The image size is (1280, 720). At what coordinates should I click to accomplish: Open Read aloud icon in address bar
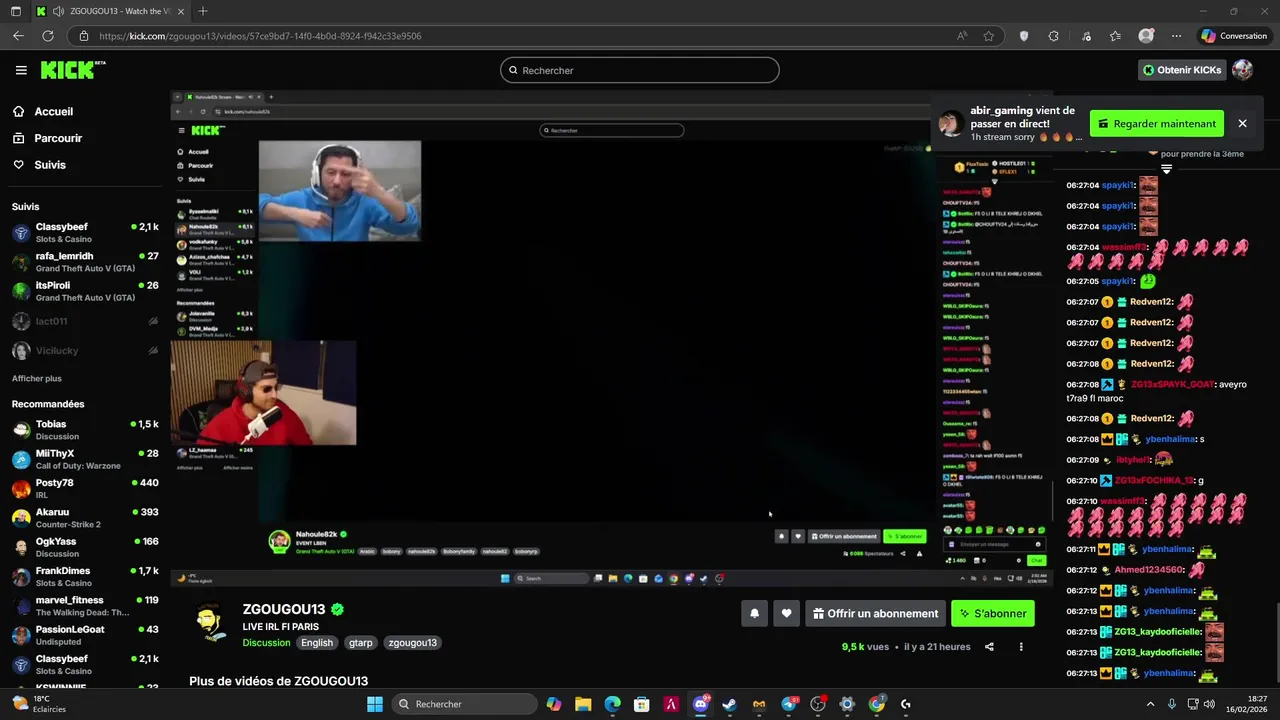pyautogui.click(x=962, y=36)
